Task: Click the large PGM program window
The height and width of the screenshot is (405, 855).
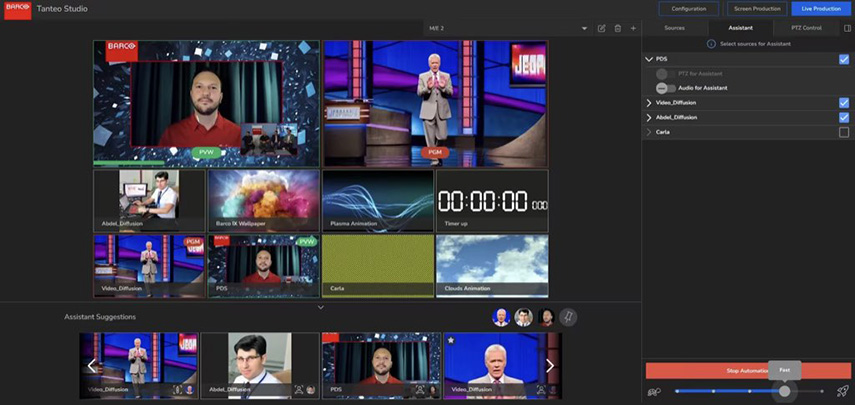Action: pyautogui.click(x=435, y=104)
